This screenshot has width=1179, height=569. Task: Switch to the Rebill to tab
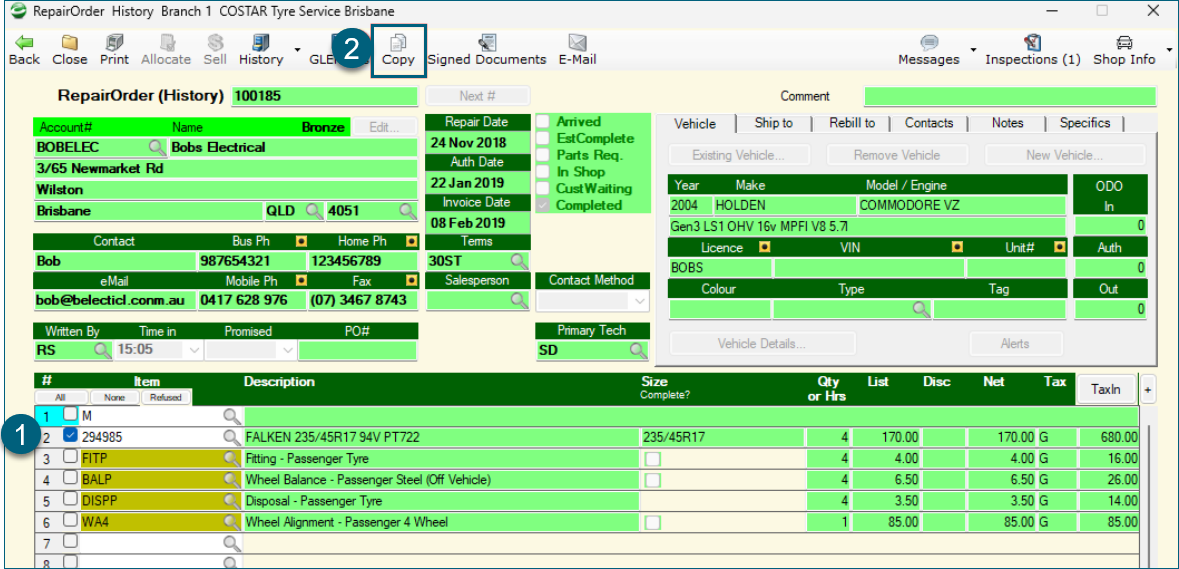(x=852, y=123)
